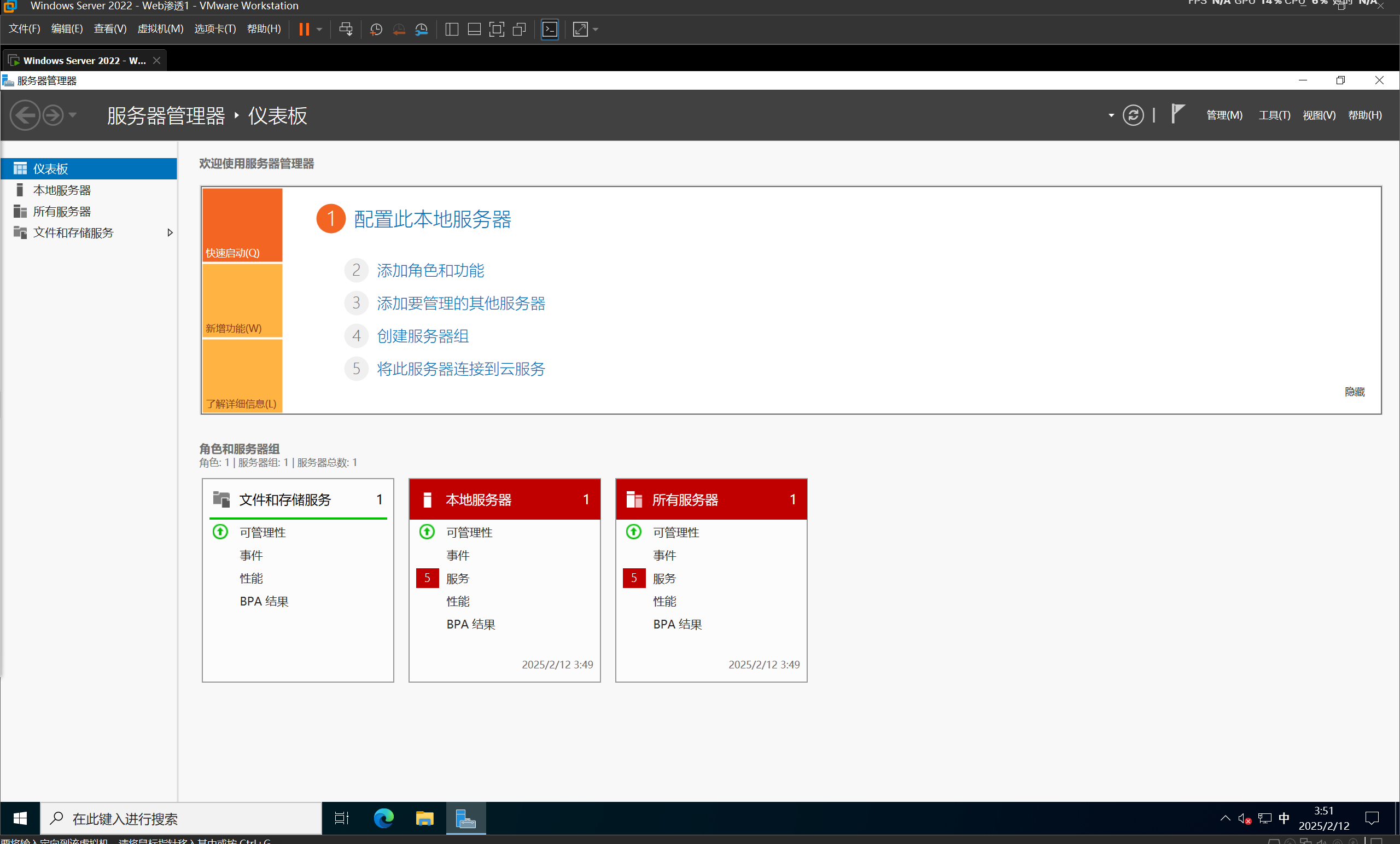
Task: Open the 视图(V) menu in Server Manager
Action: 1319,115
